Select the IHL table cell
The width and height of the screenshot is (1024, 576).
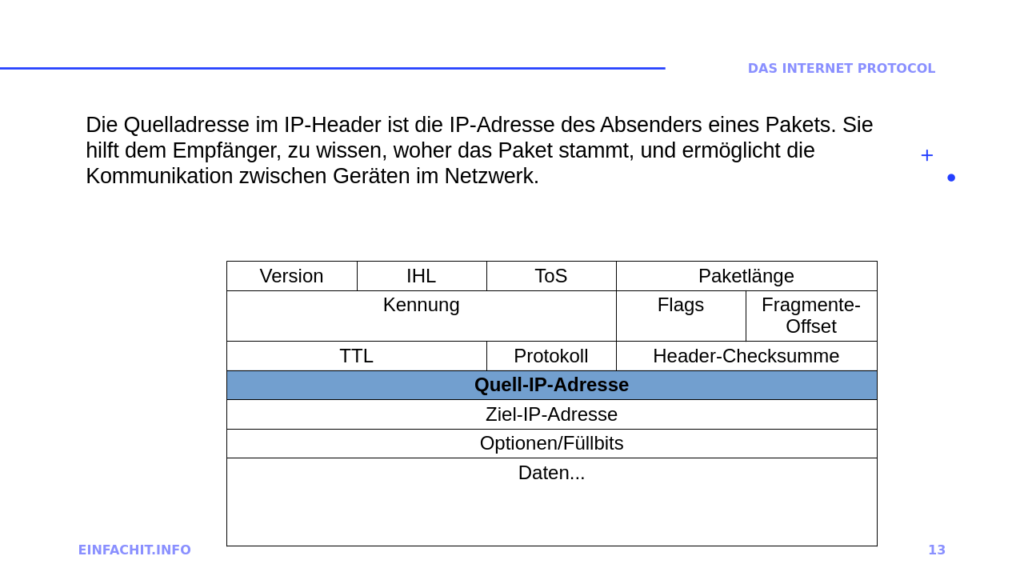tap(421, 276)
